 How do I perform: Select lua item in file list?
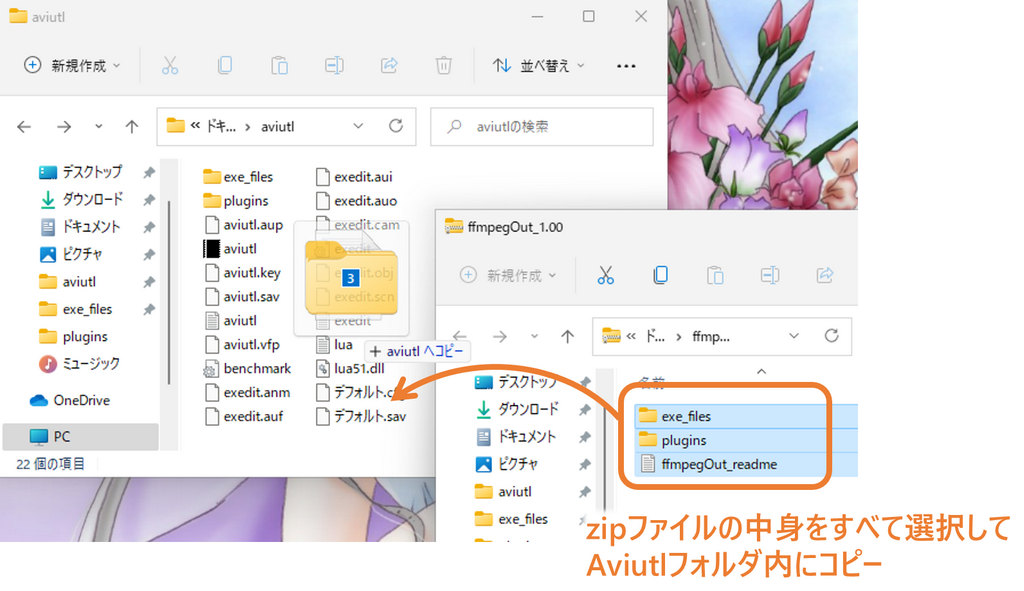(x=334, y=344)
